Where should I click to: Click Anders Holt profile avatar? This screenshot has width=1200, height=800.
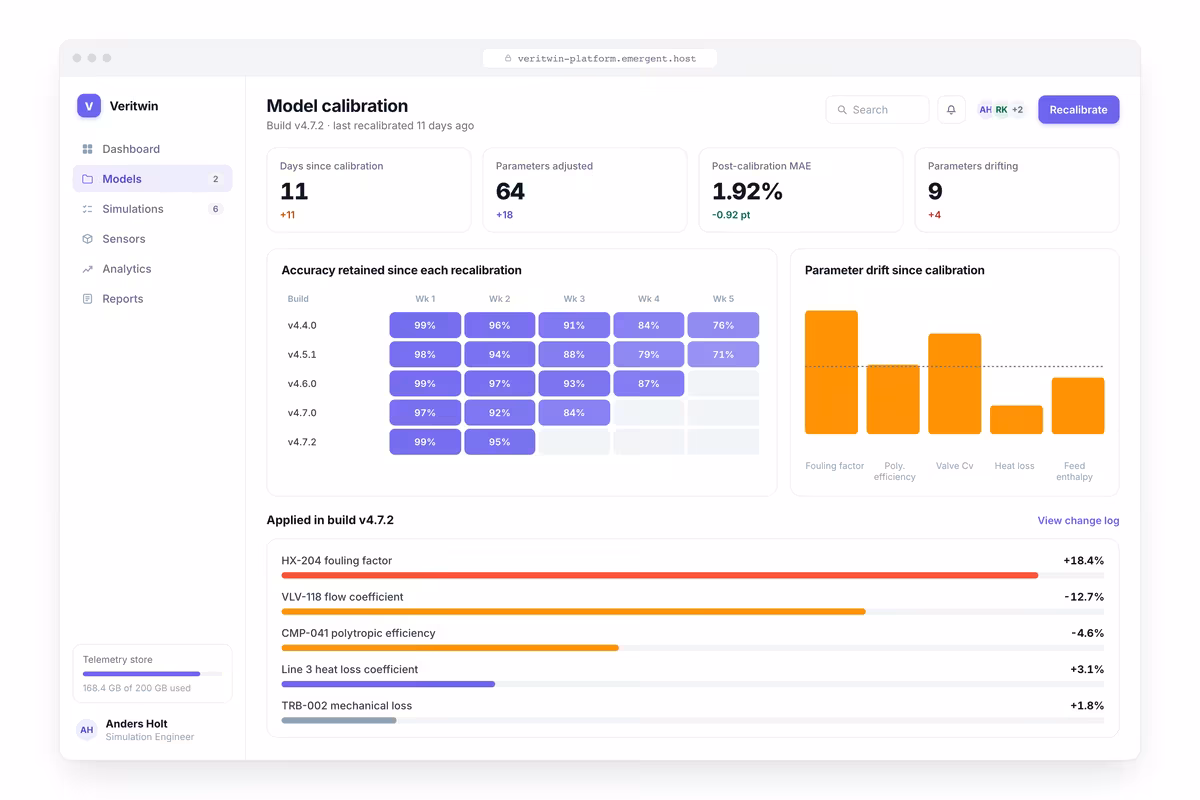pyautogui.click(x=87, y=730)
